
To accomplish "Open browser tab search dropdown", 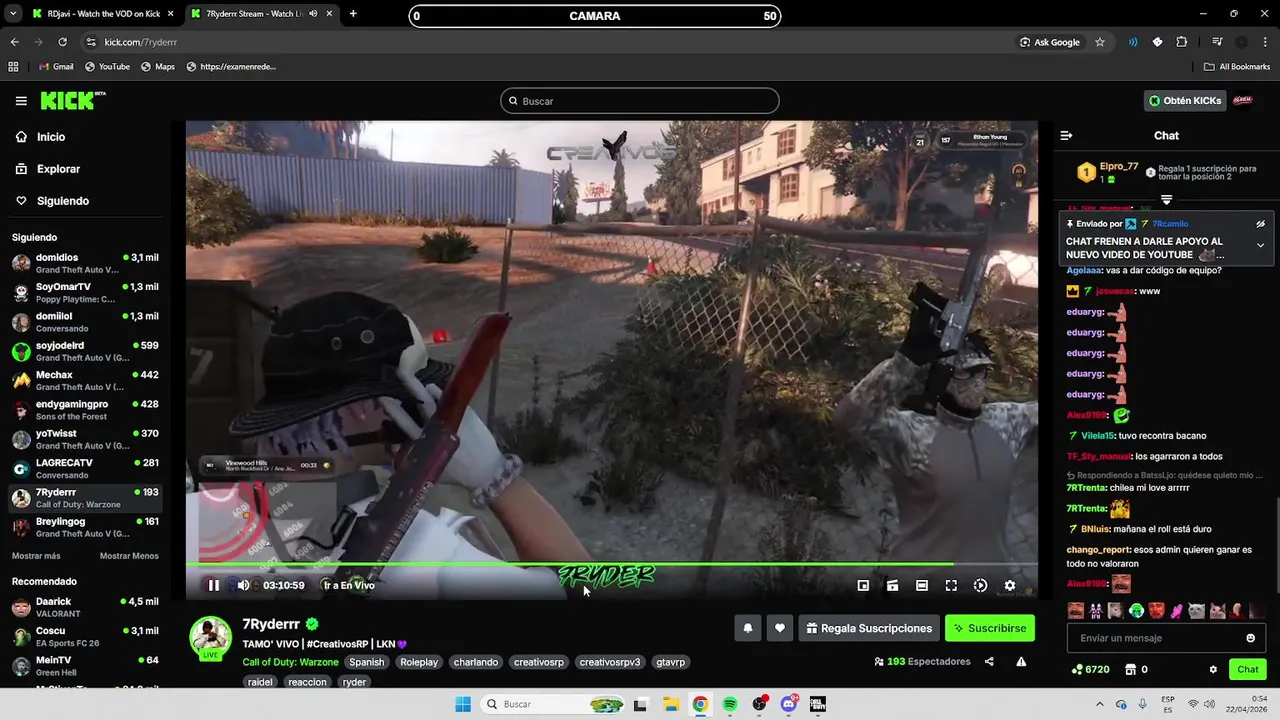I will pos(13,14).
